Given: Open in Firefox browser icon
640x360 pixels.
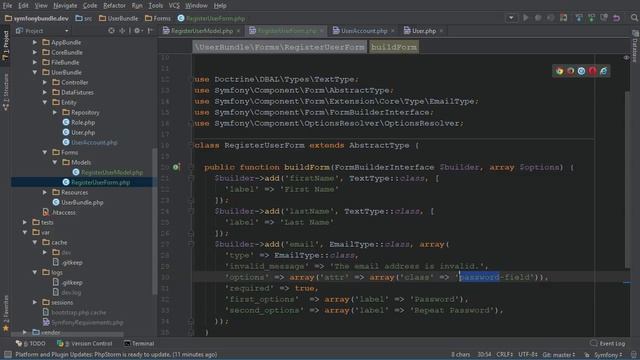Looking at the screenshot, I should [x=570, y=71].
